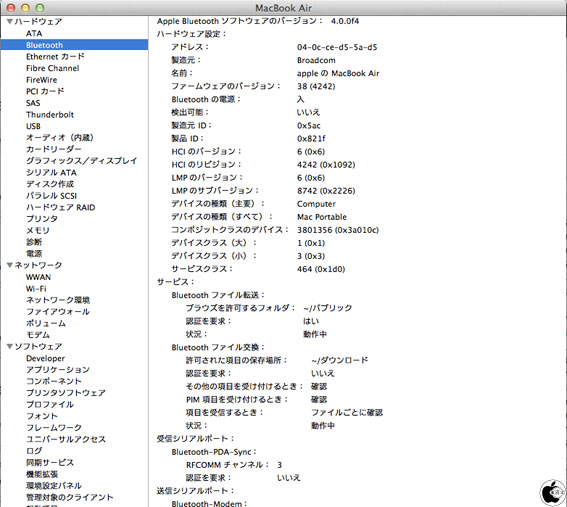Screen dimensions: 567x507
Task: Open ユニバーサルアクセス entry
Action: 65,439
